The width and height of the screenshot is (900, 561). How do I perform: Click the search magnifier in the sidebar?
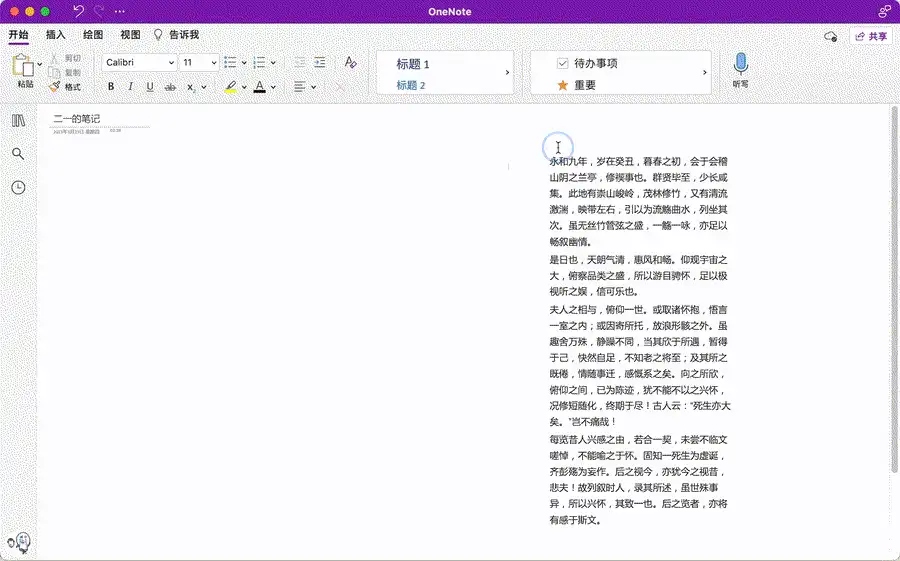click(x=18, y=154)
